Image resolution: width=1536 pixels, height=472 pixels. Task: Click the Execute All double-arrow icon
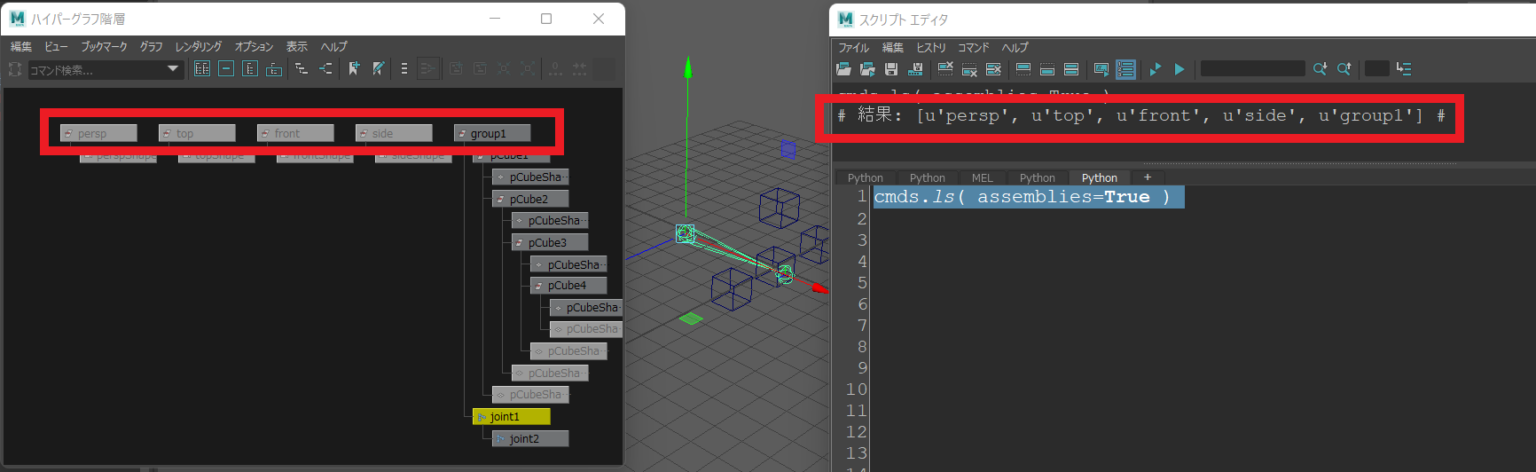click(x=1155, y=69)
